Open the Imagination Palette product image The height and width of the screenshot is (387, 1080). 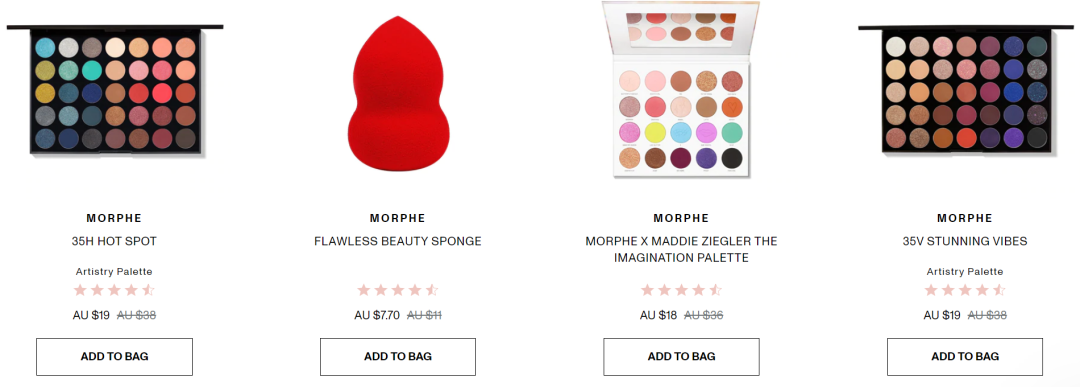pyautogui.click(x=681, y=90)
